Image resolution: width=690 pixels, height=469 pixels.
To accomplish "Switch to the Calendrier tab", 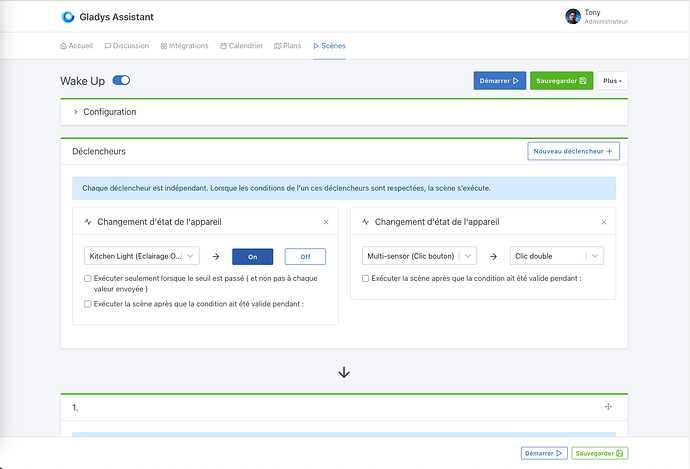I will (242, 45).
